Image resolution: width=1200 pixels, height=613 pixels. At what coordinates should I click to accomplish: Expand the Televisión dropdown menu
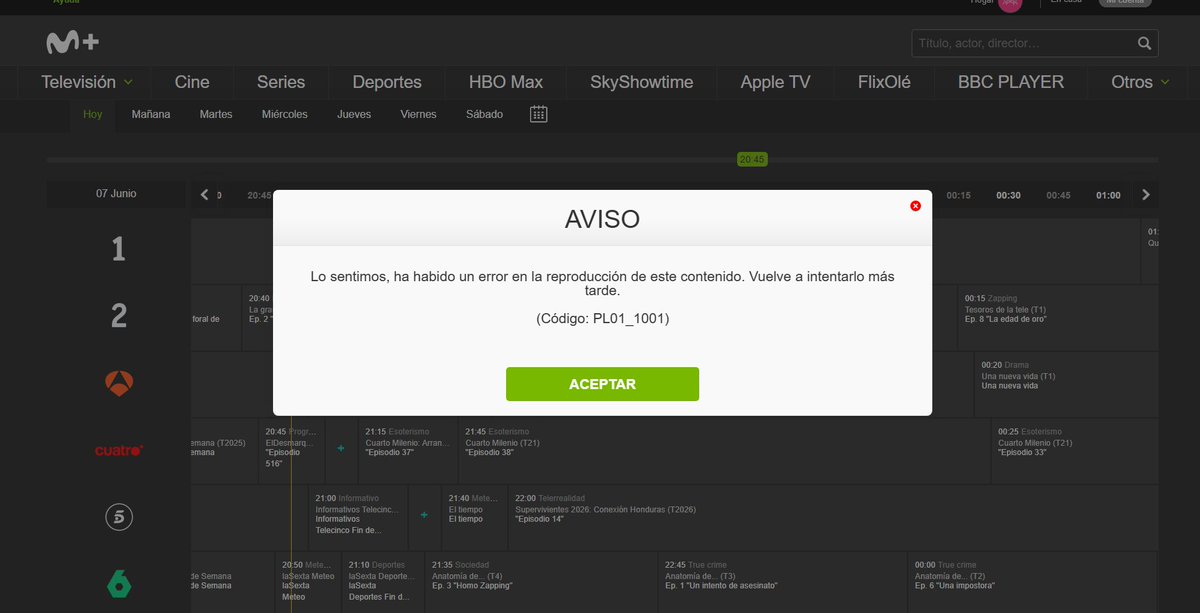88,82
